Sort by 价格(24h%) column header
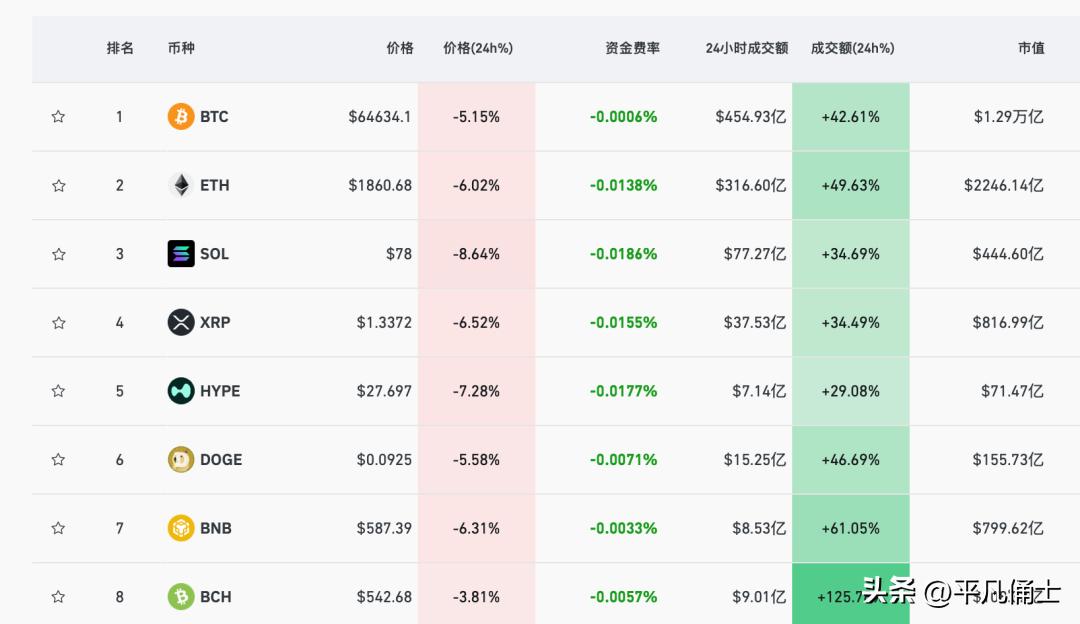The image size is (1080, 624). (x=477, y=48)
